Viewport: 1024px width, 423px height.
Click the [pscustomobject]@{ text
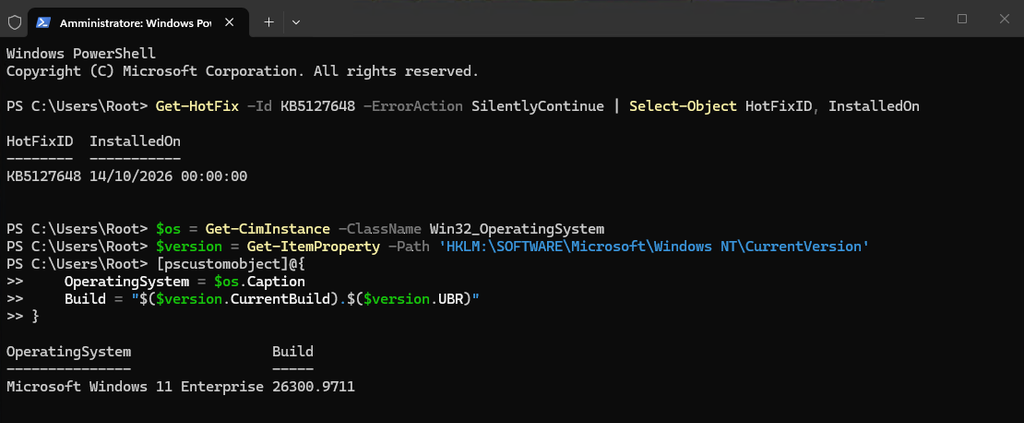231,264
